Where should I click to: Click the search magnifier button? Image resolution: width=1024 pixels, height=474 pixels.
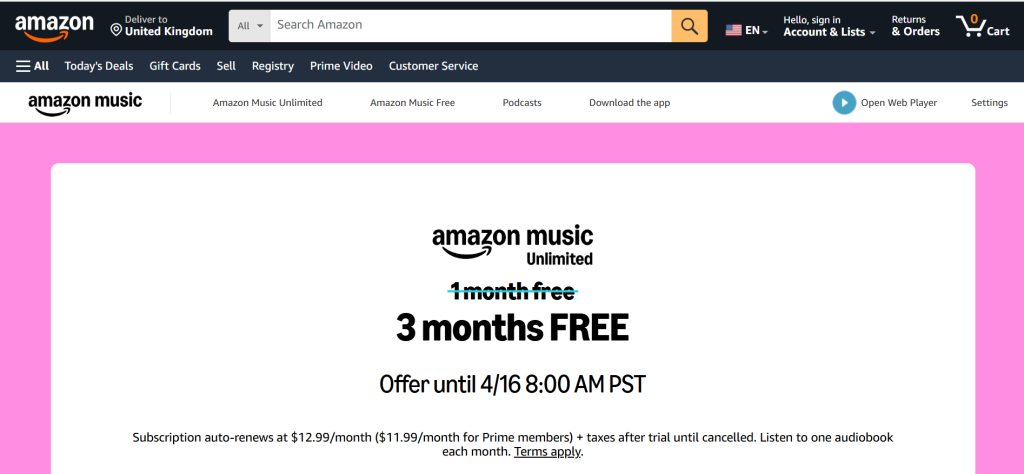pos(689,26)
